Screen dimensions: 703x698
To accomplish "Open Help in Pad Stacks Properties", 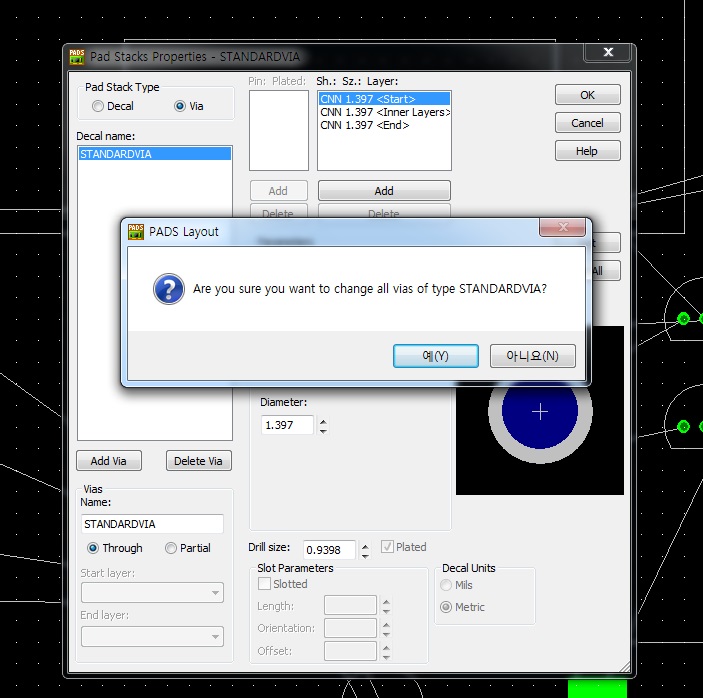I will [587, 151].
